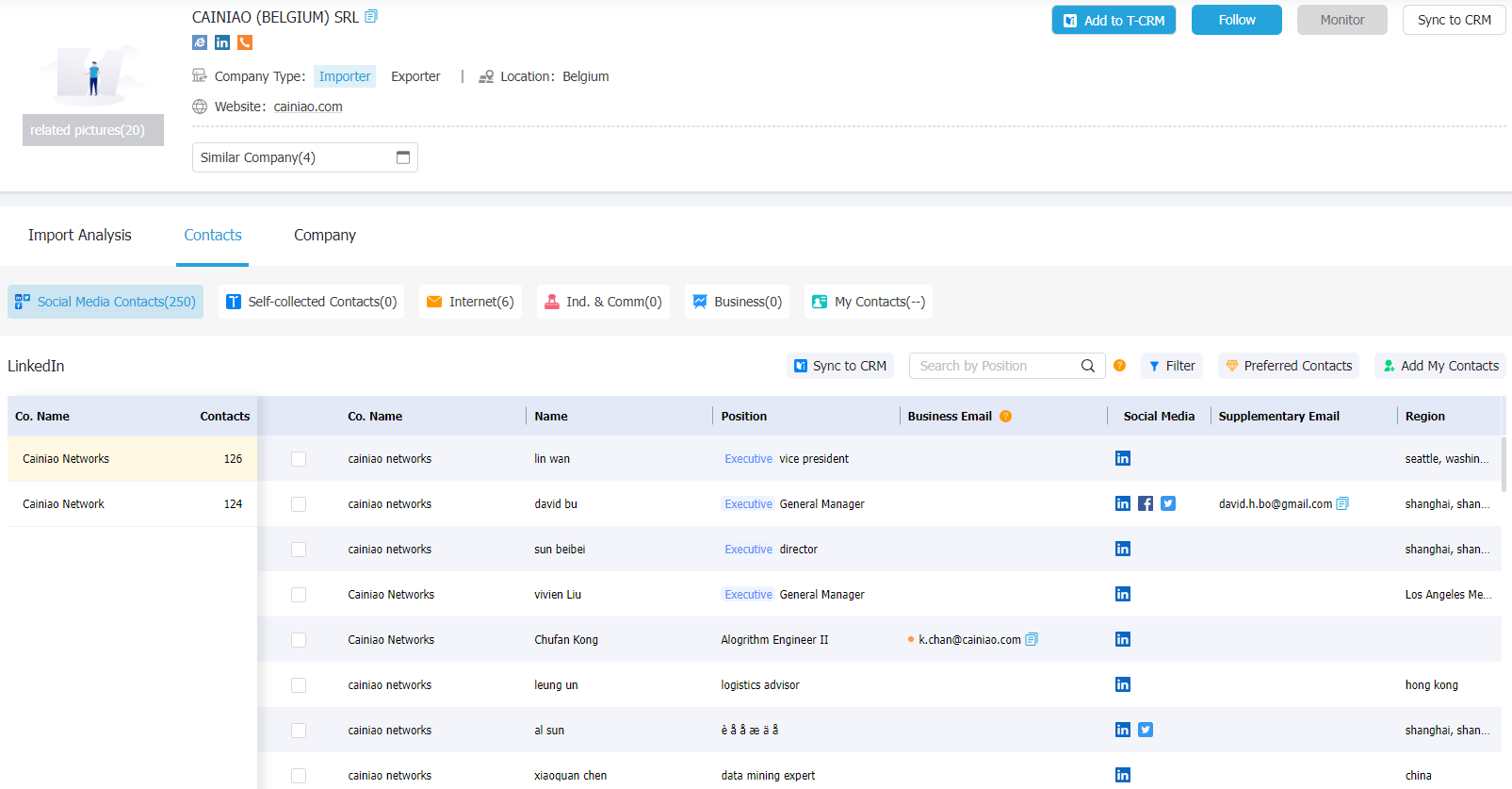
Task: Select the checkbox for vivien Liu row
Action: [x=299, y=595]
